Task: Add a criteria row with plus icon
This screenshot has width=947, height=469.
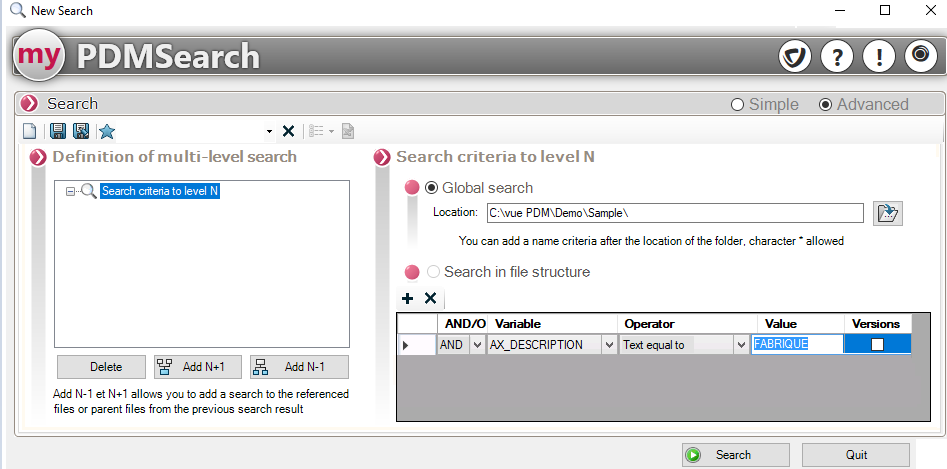Action: (407, 298)
